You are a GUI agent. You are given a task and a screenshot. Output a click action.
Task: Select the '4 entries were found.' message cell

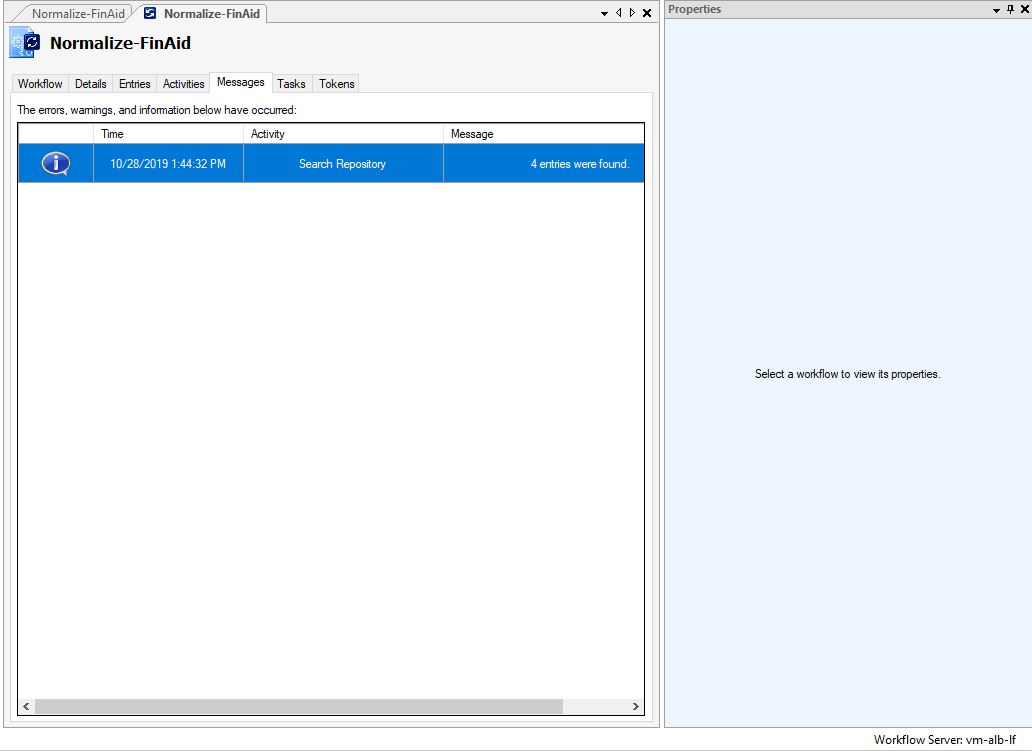[544, 163]
